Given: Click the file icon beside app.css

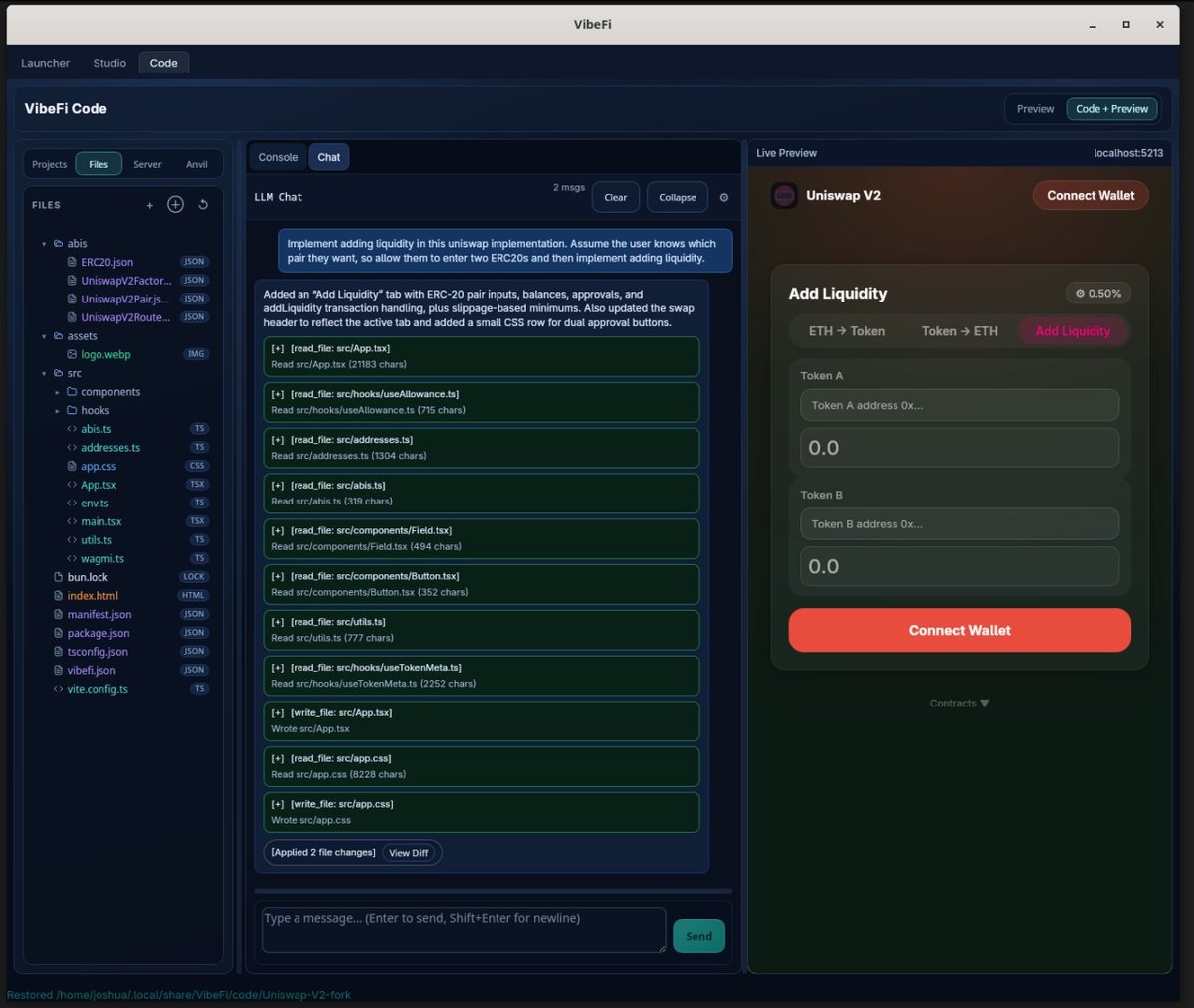Looking at the screenshot, I should coord(72,466).
